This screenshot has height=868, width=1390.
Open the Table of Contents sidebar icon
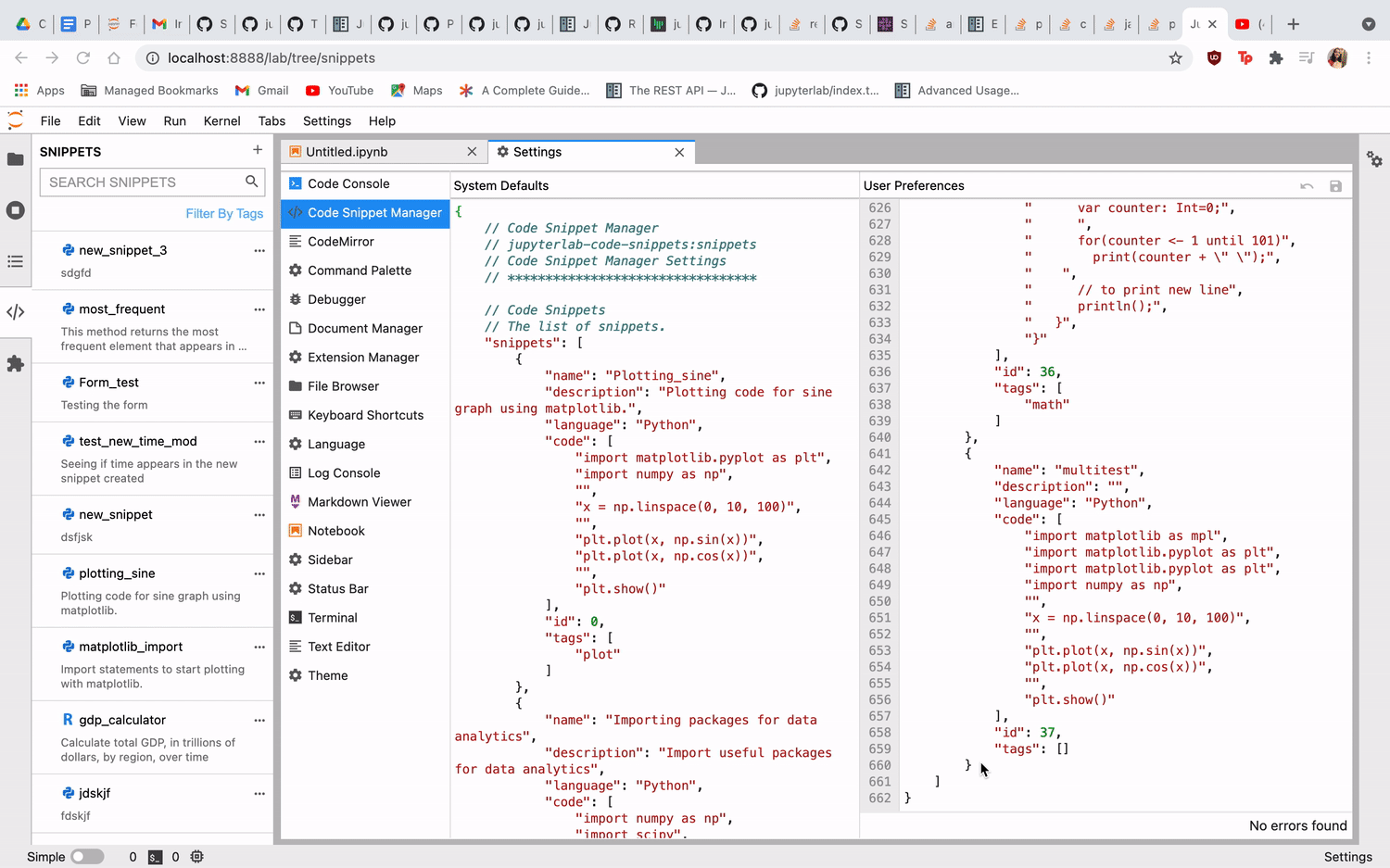click(16, 261)
